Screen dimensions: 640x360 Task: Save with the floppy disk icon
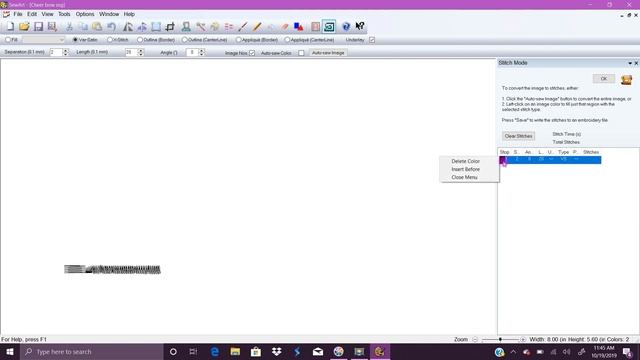pos(38,27)
